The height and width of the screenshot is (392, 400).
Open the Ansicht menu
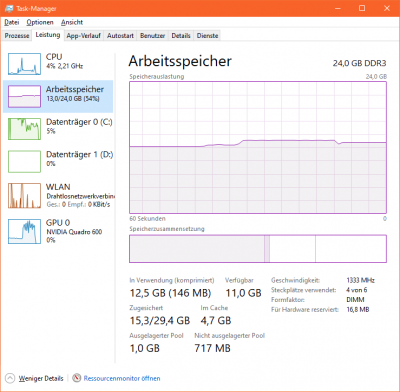72,22
